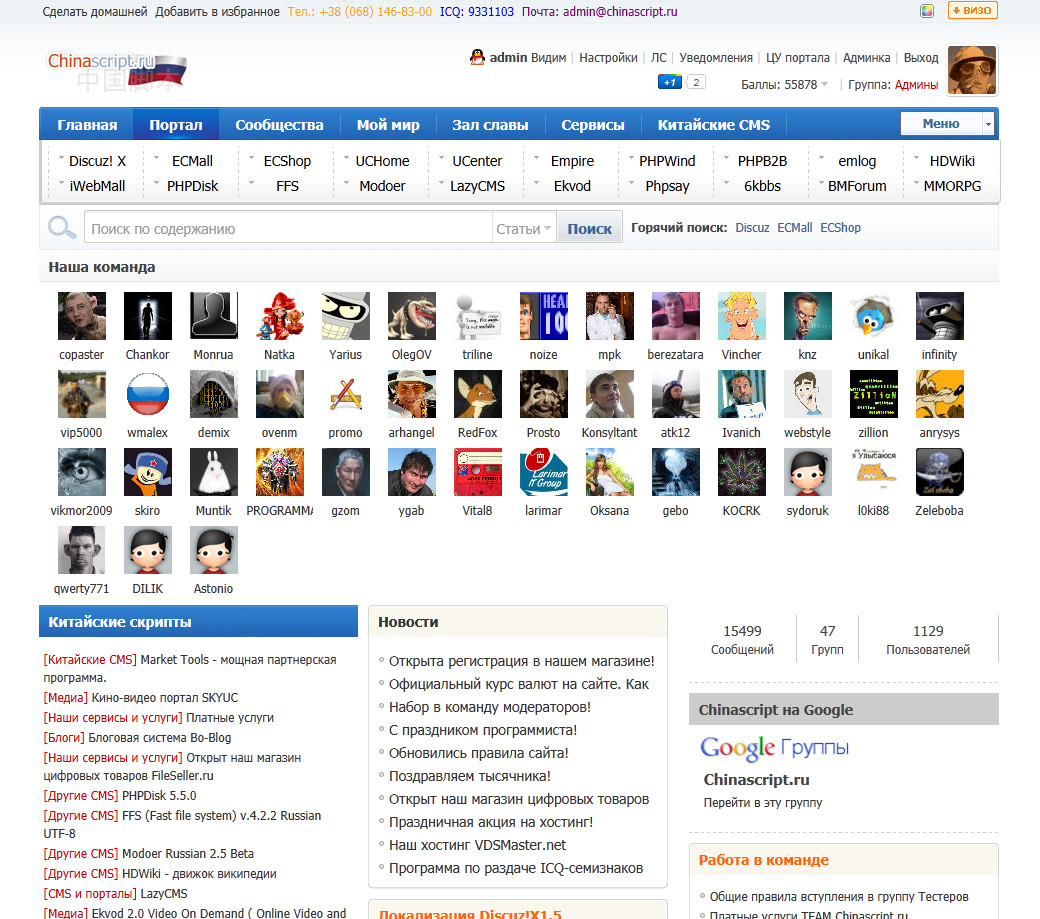This screenshot has width=1040, height=919.
Task: Click the magnifying glass search icon
Action: point(62,227)
